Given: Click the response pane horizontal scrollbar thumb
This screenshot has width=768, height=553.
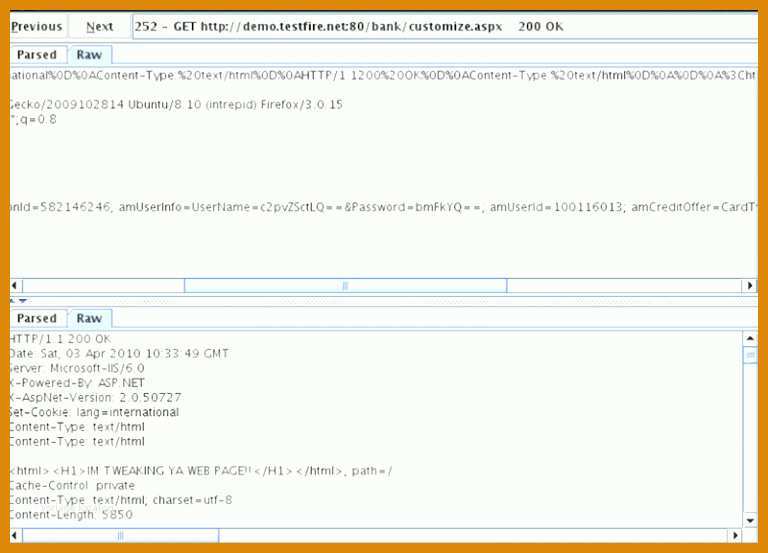Looking at the screenshot, I should point(120,535).
